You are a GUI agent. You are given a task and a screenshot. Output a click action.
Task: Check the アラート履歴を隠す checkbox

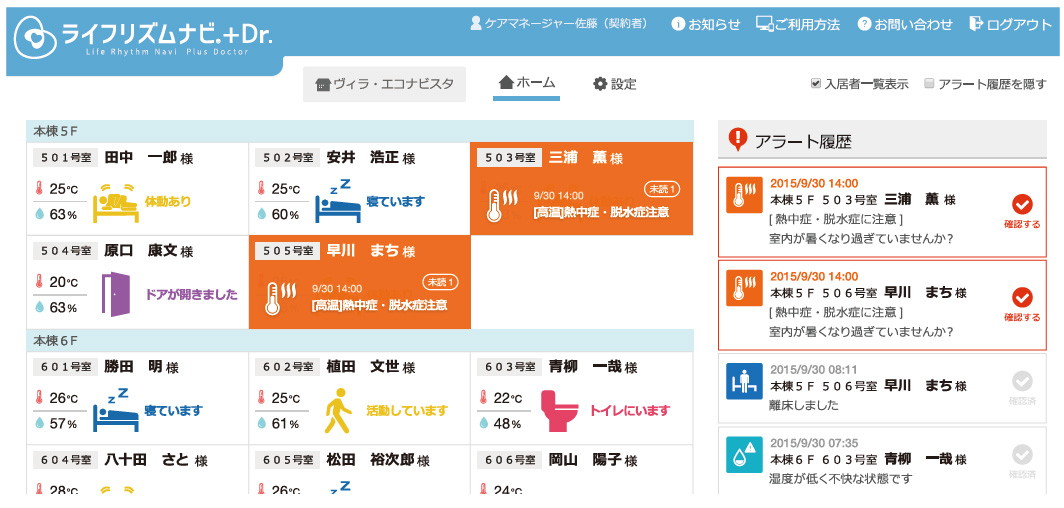coord(929,83)
